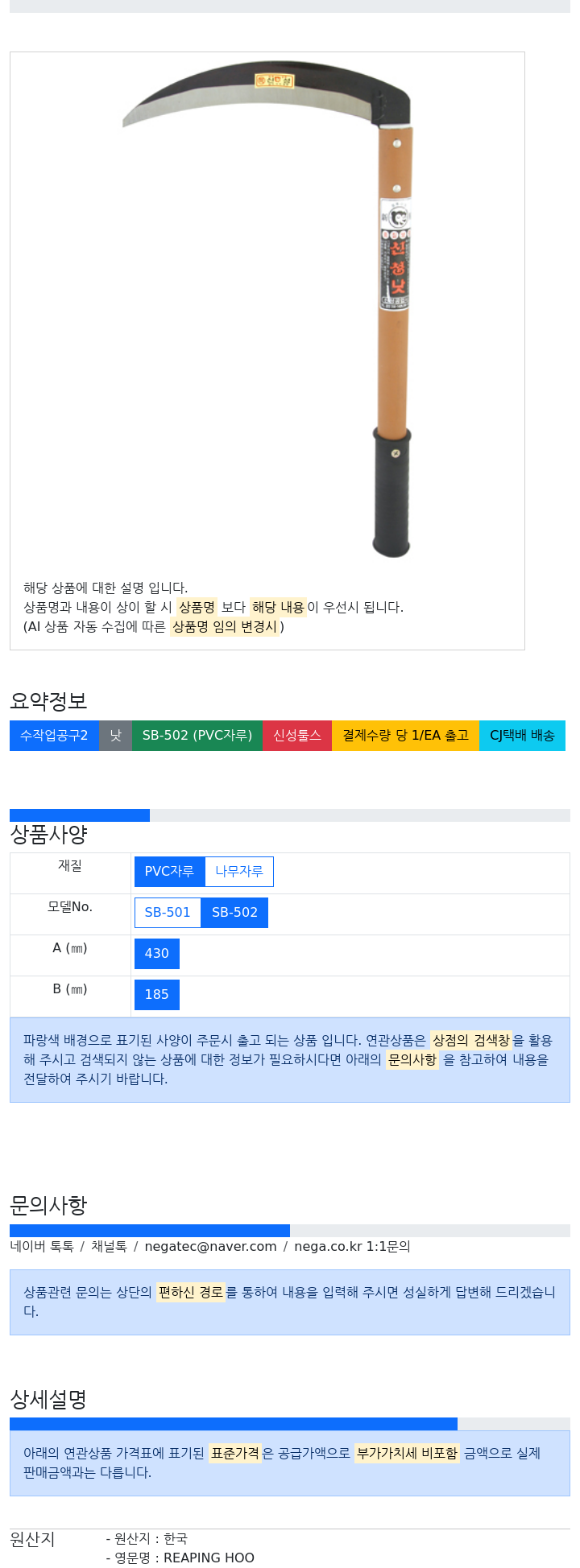Select the 수작업공구2 category tag
The height and width of the screenshot is (1568, 580).
pos(54,736)
